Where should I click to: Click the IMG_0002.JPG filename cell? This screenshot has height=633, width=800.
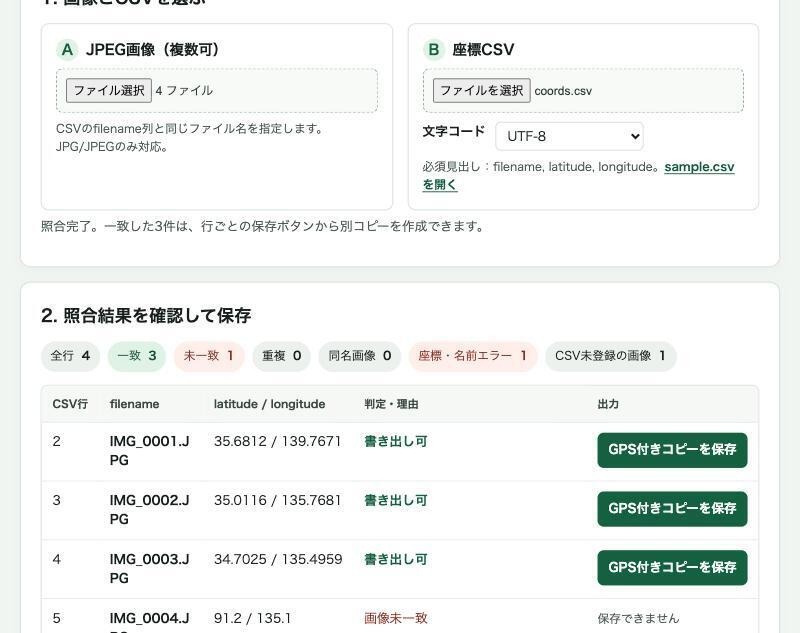(x=149, y=509)
